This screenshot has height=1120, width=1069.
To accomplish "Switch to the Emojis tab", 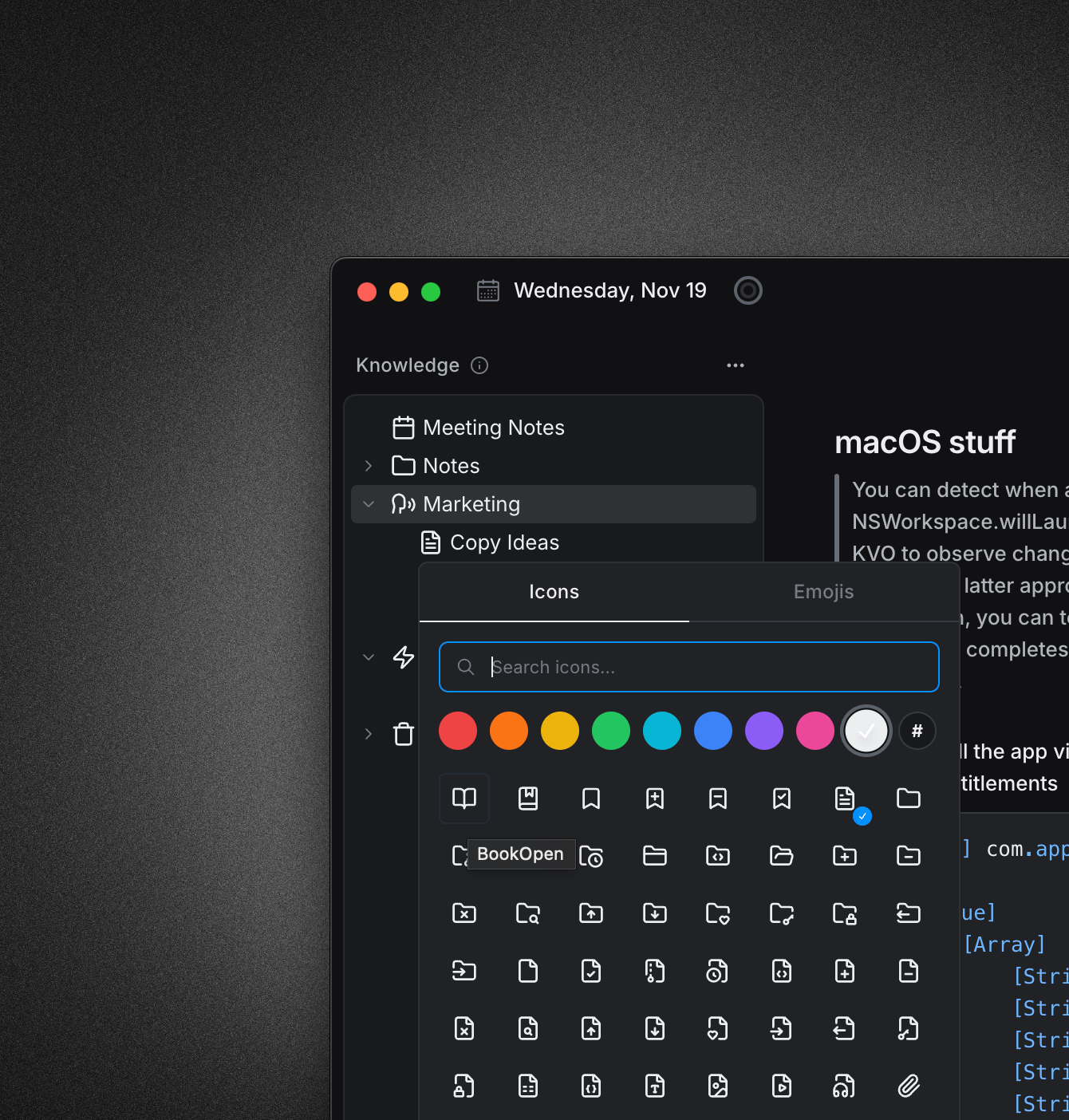I will pyautogui.click(x=823, y=592).
